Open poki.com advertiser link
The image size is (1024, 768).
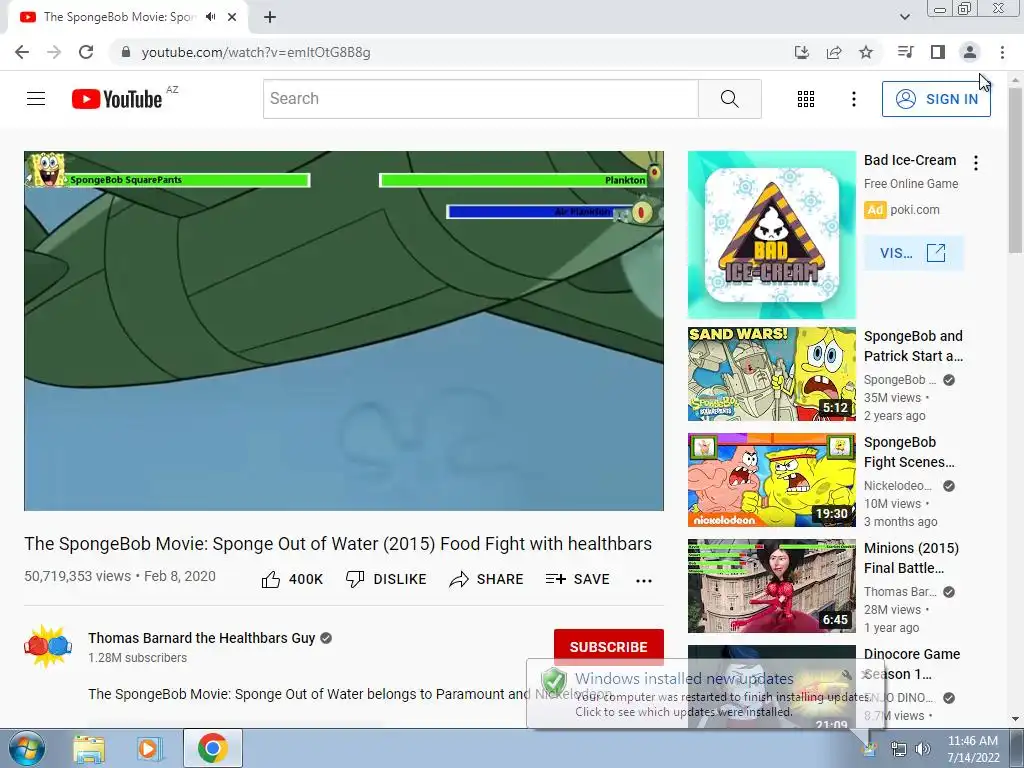click(x=914, y=210)
